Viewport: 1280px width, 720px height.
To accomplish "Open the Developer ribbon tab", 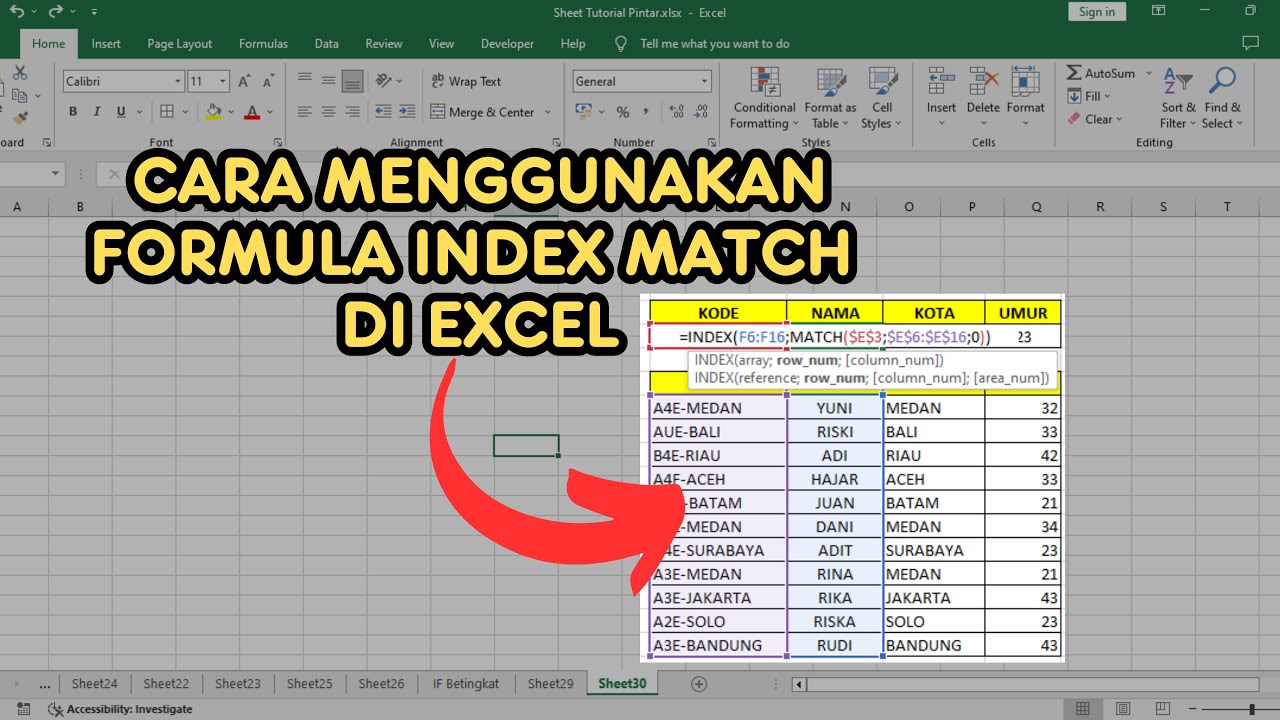I will pos(507,44).
